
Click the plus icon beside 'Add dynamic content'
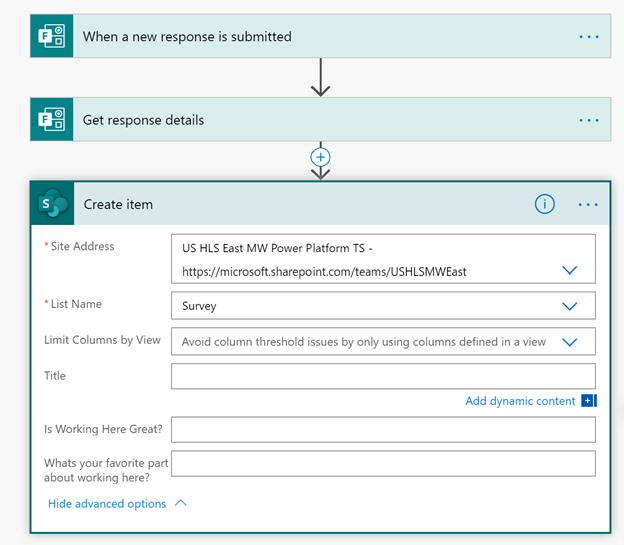click(589, 400)
